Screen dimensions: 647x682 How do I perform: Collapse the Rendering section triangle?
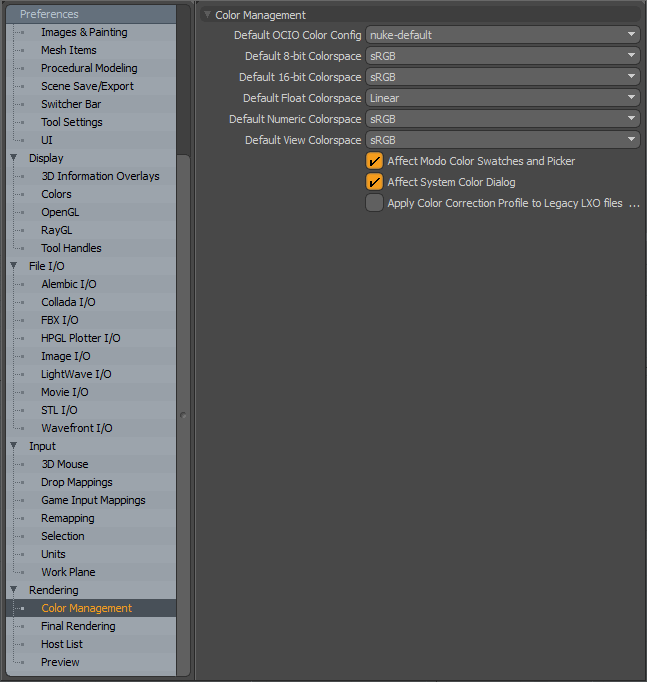pos(14,590)
